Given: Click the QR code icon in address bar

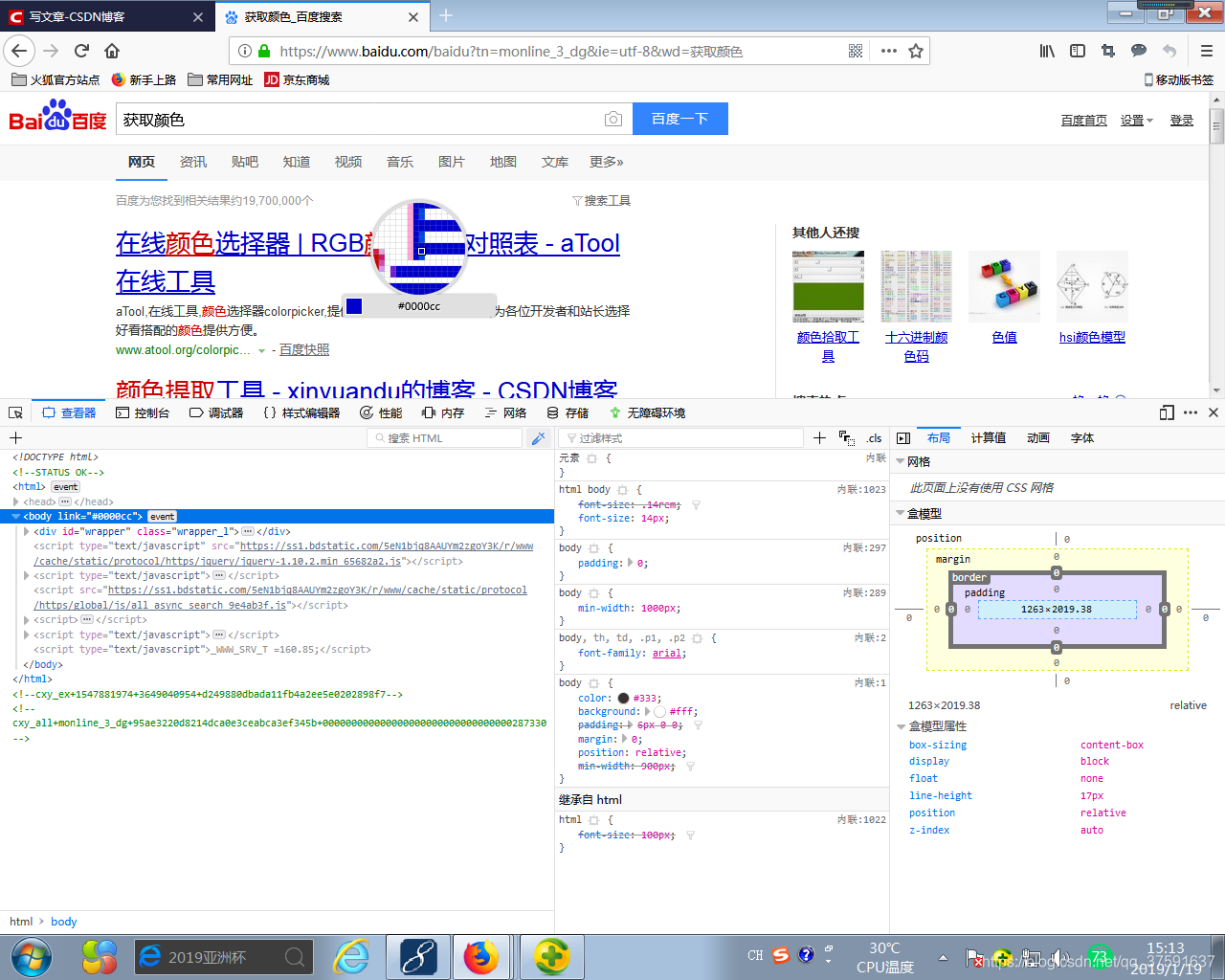Looking at the screenshot, I should pos(856,51).
